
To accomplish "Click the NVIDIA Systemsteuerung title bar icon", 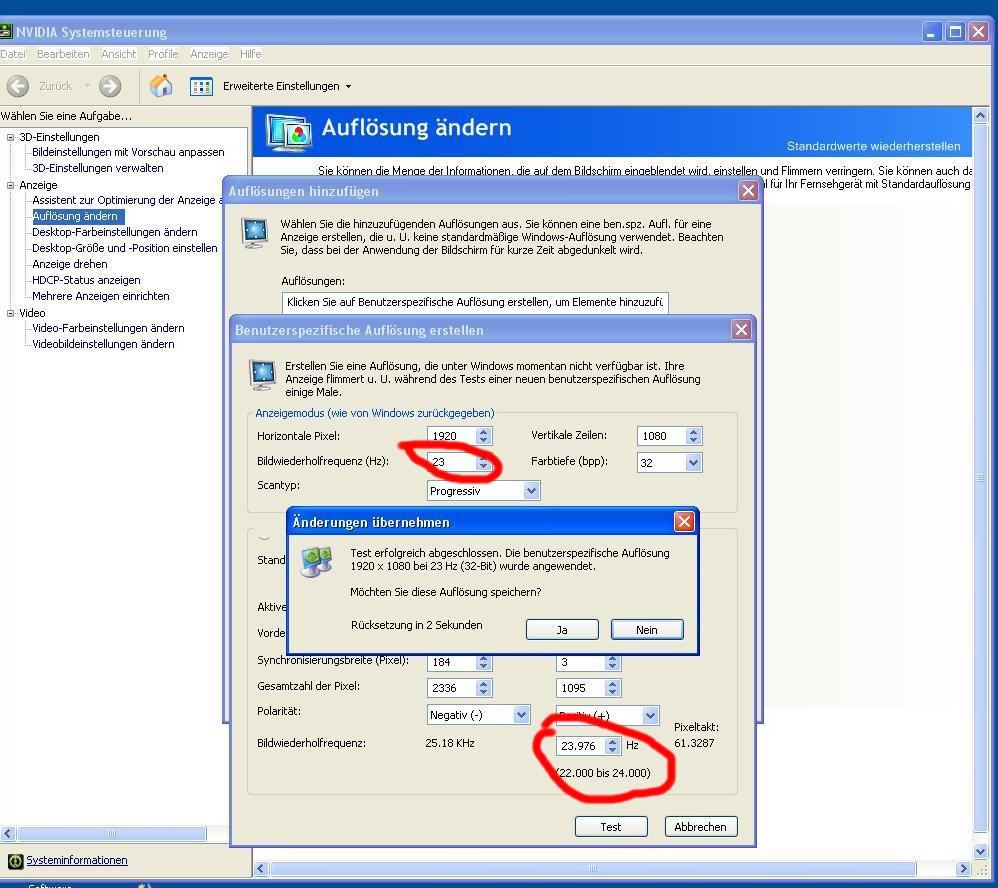I will pos(6,31).
